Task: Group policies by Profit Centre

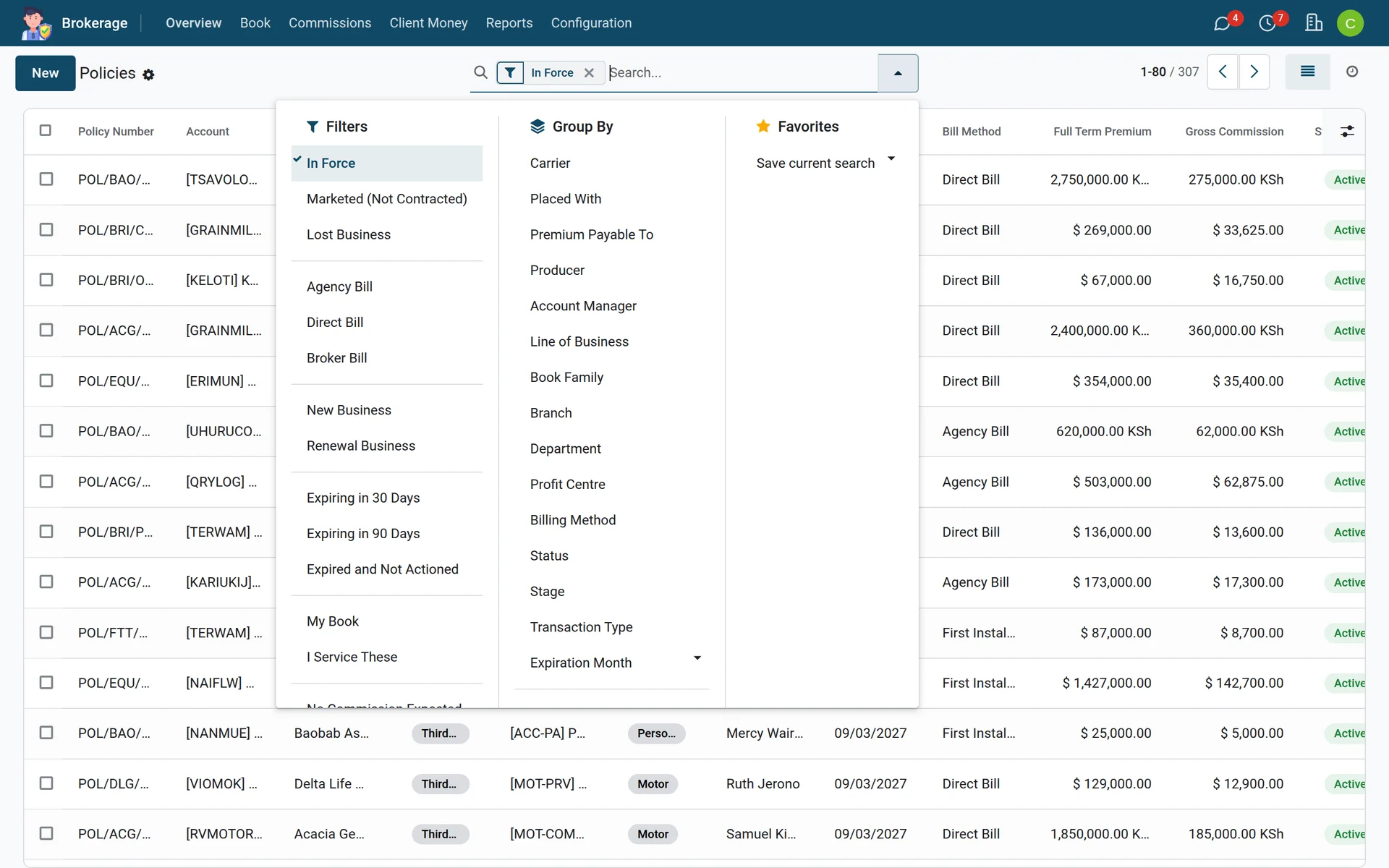Action: tap(611, 485)
